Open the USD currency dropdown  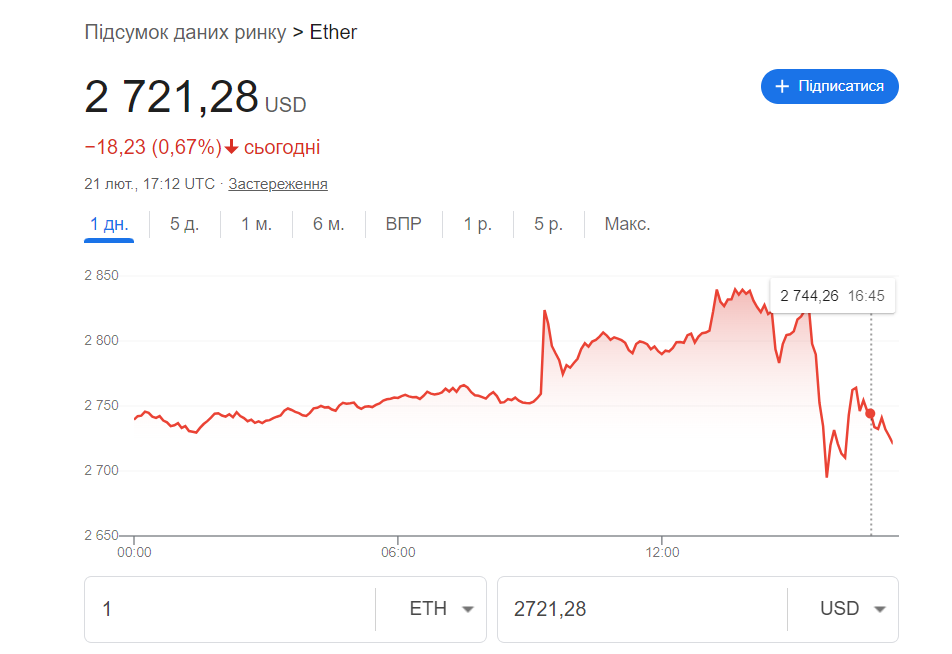coord(852,609)
